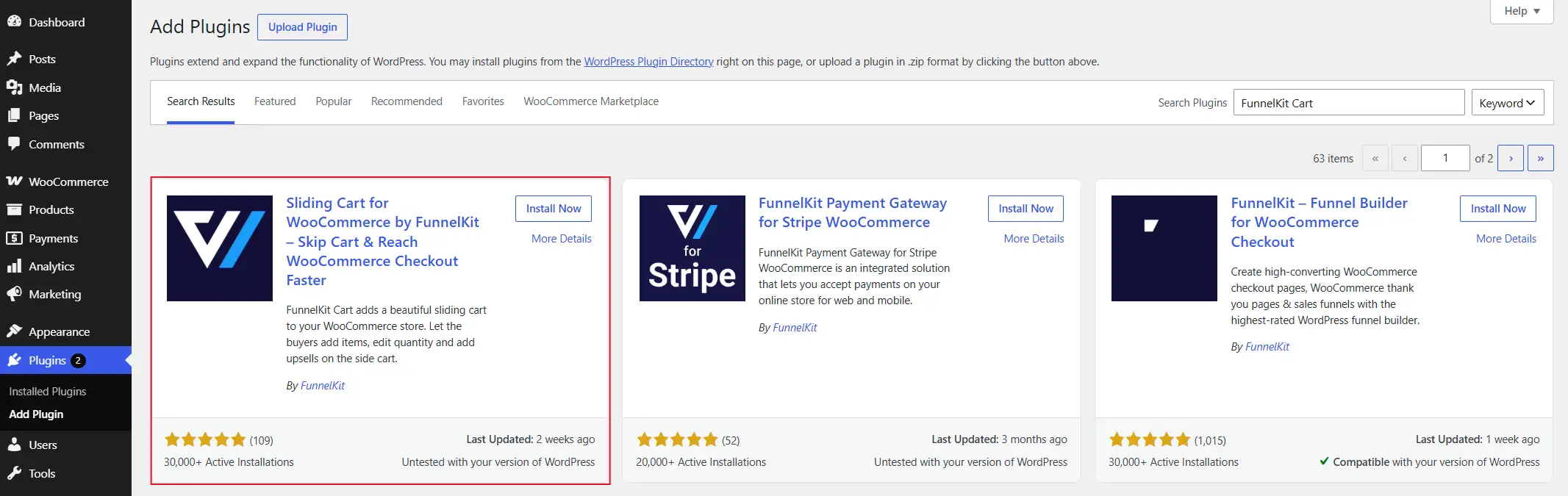
Task: Open the Sliding Cart for WooCommerce title link
Action: coord(382,241)
